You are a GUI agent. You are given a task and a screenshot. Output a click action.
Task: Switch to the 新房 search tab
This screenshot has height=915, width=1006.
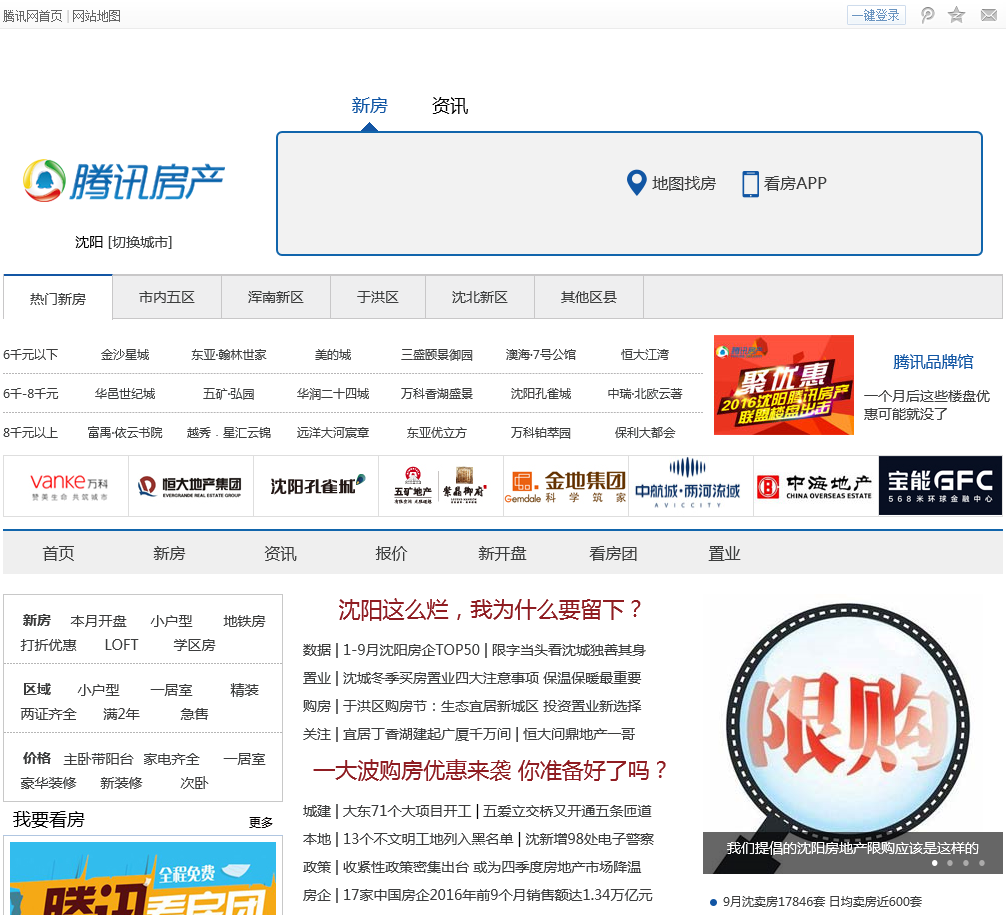[x=370, y=105]
